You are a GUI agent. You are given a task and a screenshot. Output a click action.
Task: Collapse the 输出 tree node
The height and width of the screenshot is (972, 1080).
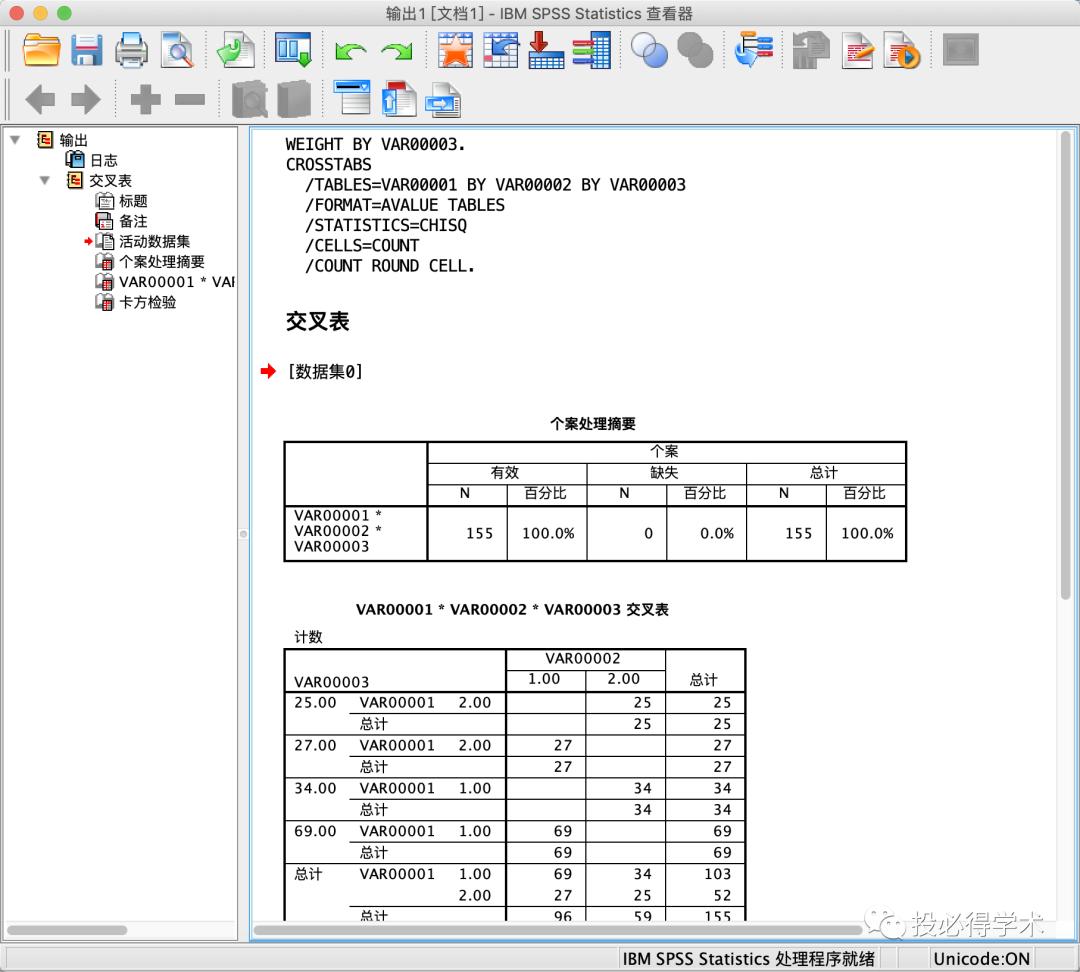tap(14, 140)
